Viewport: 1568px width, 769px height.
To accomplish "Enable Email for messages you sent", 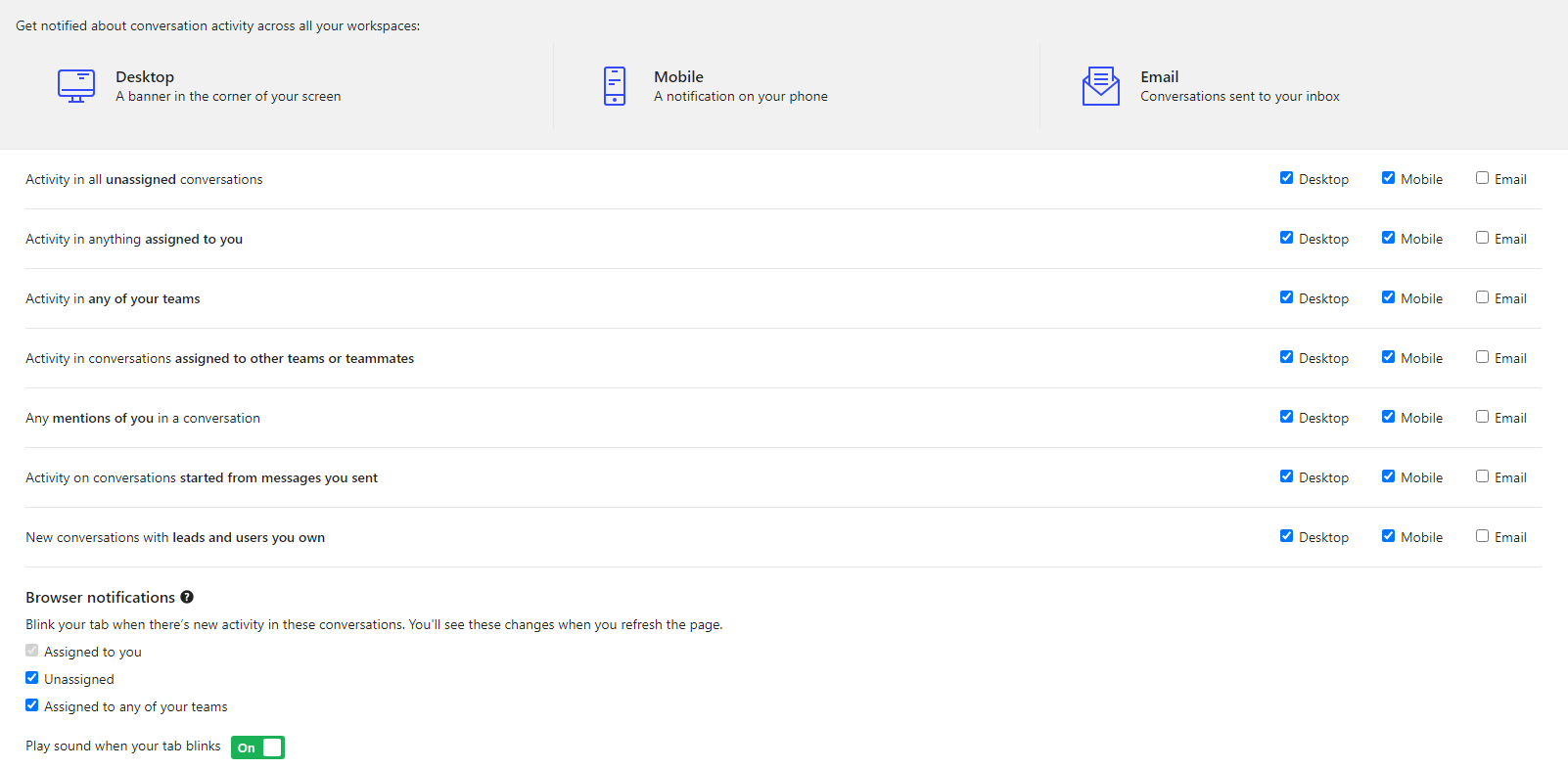I will click(x=1482, y=476).
